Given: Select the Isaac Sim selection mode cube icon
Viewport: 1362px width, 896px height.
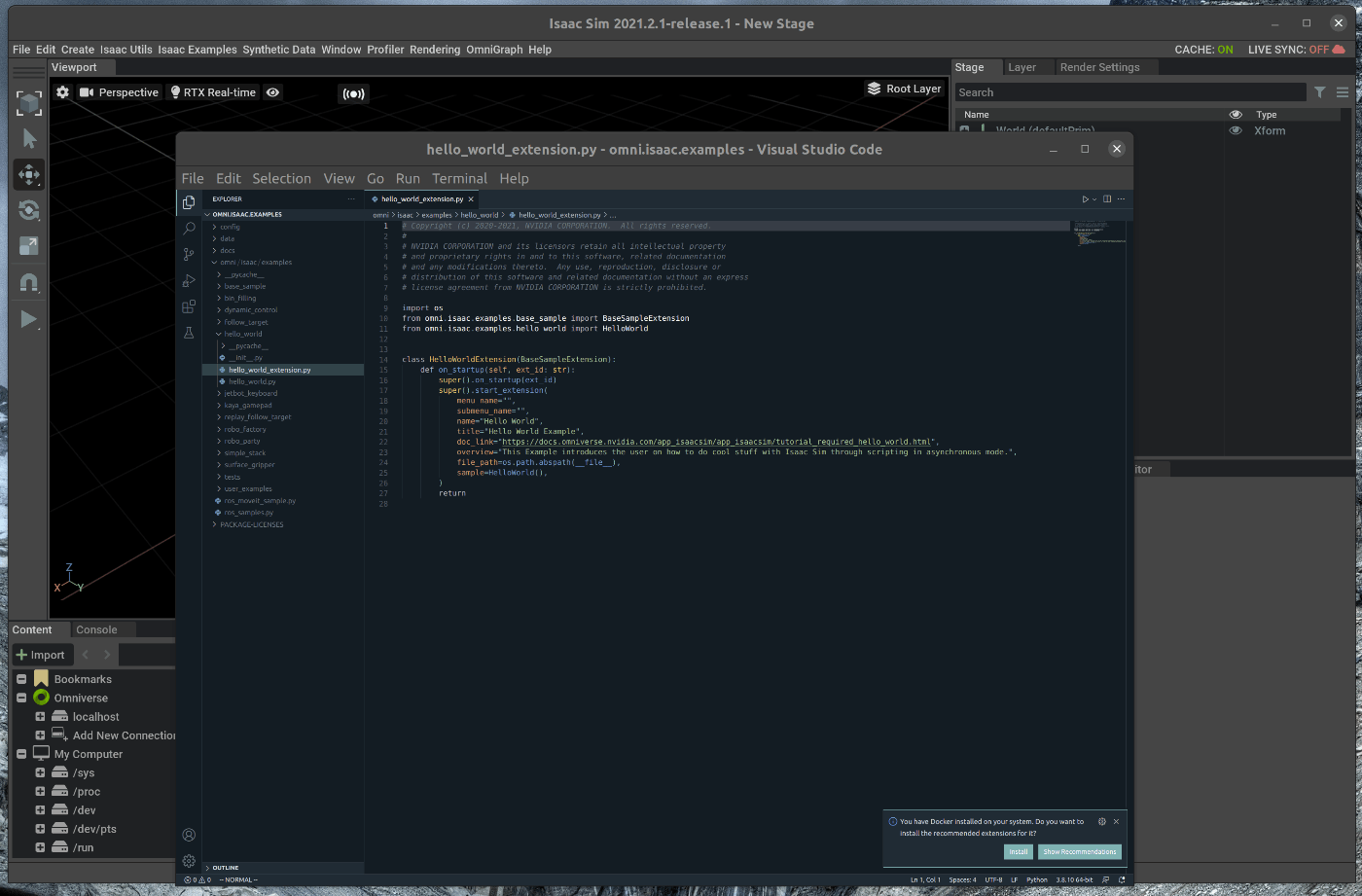Looking at the screenshot, I should pos(29,103).
